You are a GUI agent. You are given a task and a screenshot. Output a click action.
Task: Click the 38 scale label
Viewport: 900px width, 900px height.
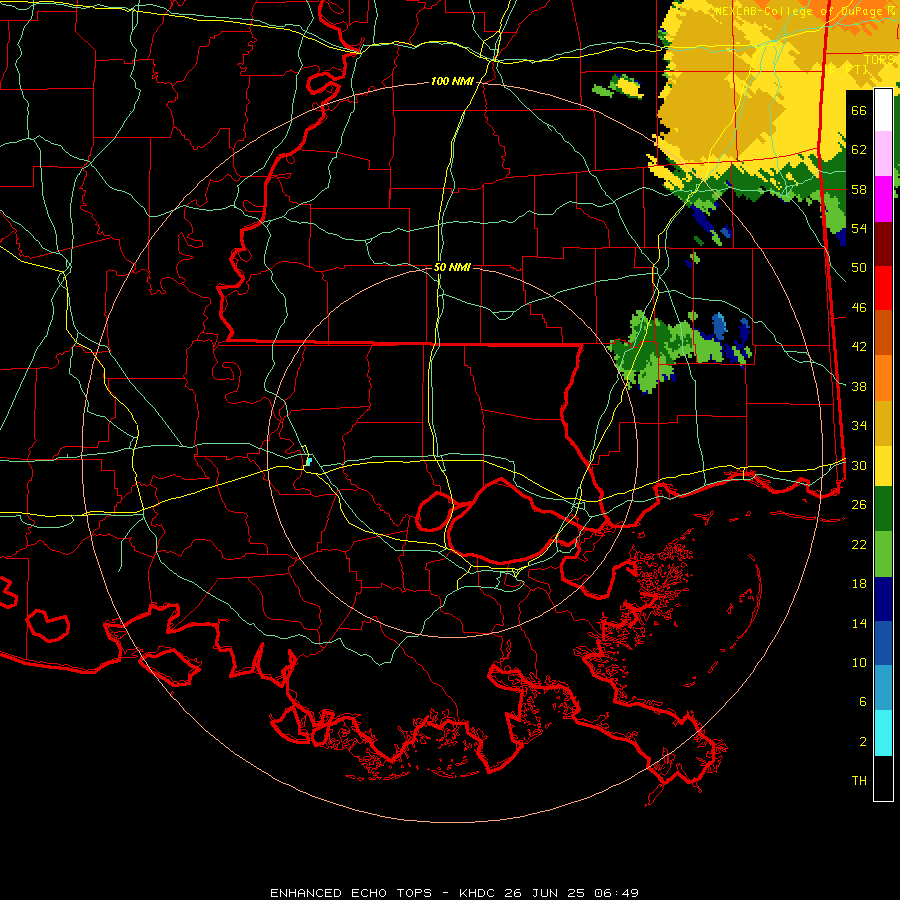point(859,386)
